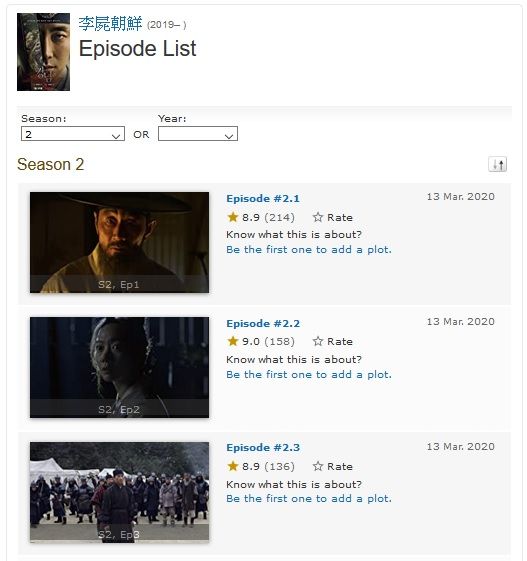Open the Episode #2.1 title link
Screen dimensions: 527x561
(263, 199)
